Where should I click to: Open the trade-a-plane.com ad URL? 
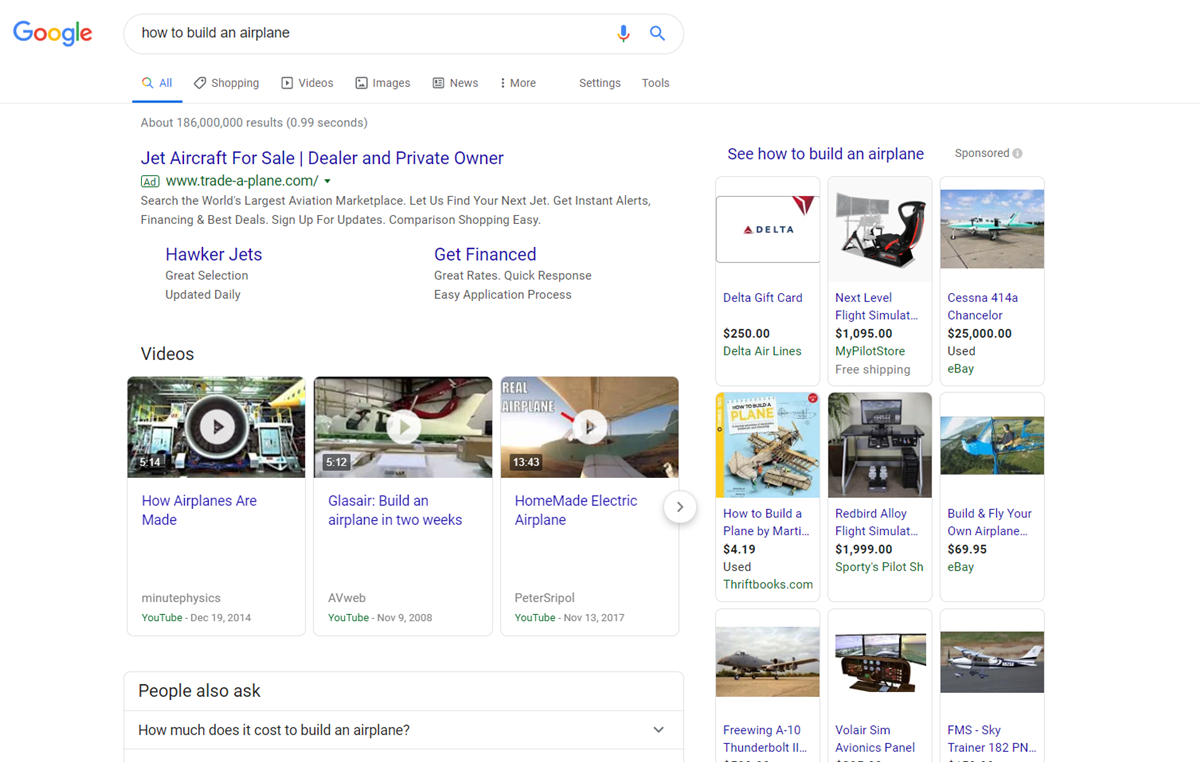(x=242, y=181)
